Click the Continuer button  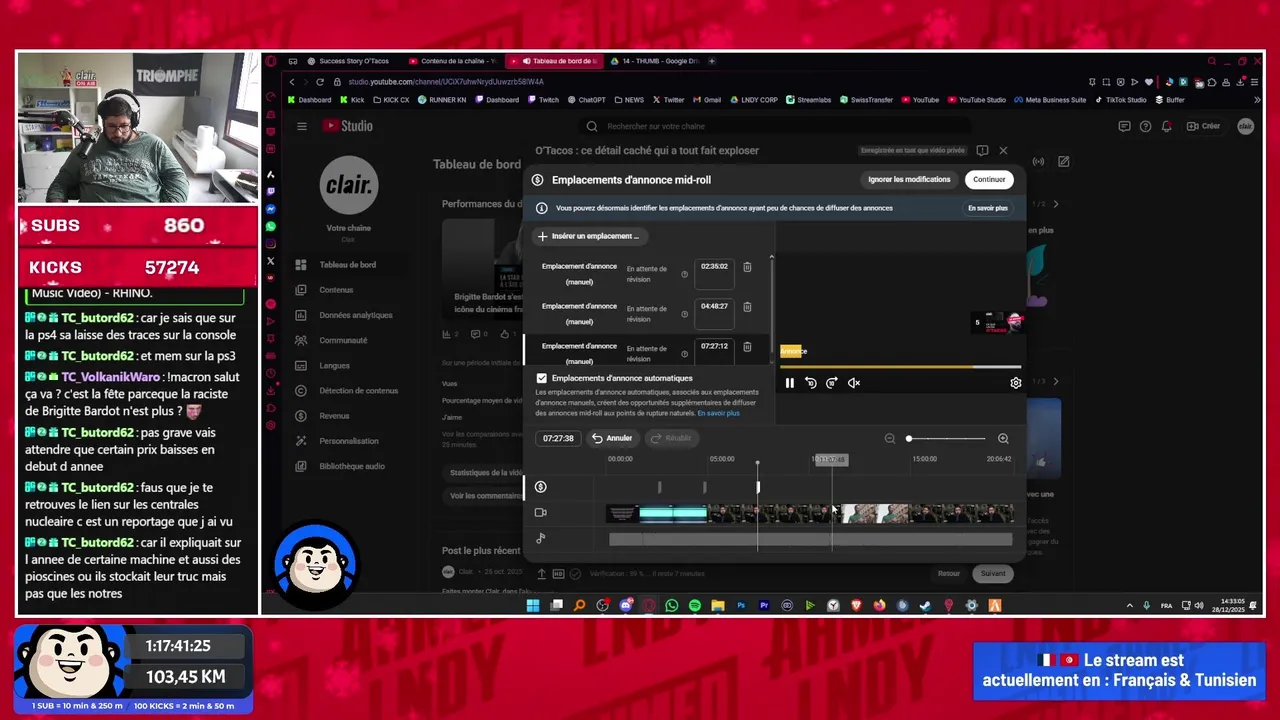tap(989, 180)
